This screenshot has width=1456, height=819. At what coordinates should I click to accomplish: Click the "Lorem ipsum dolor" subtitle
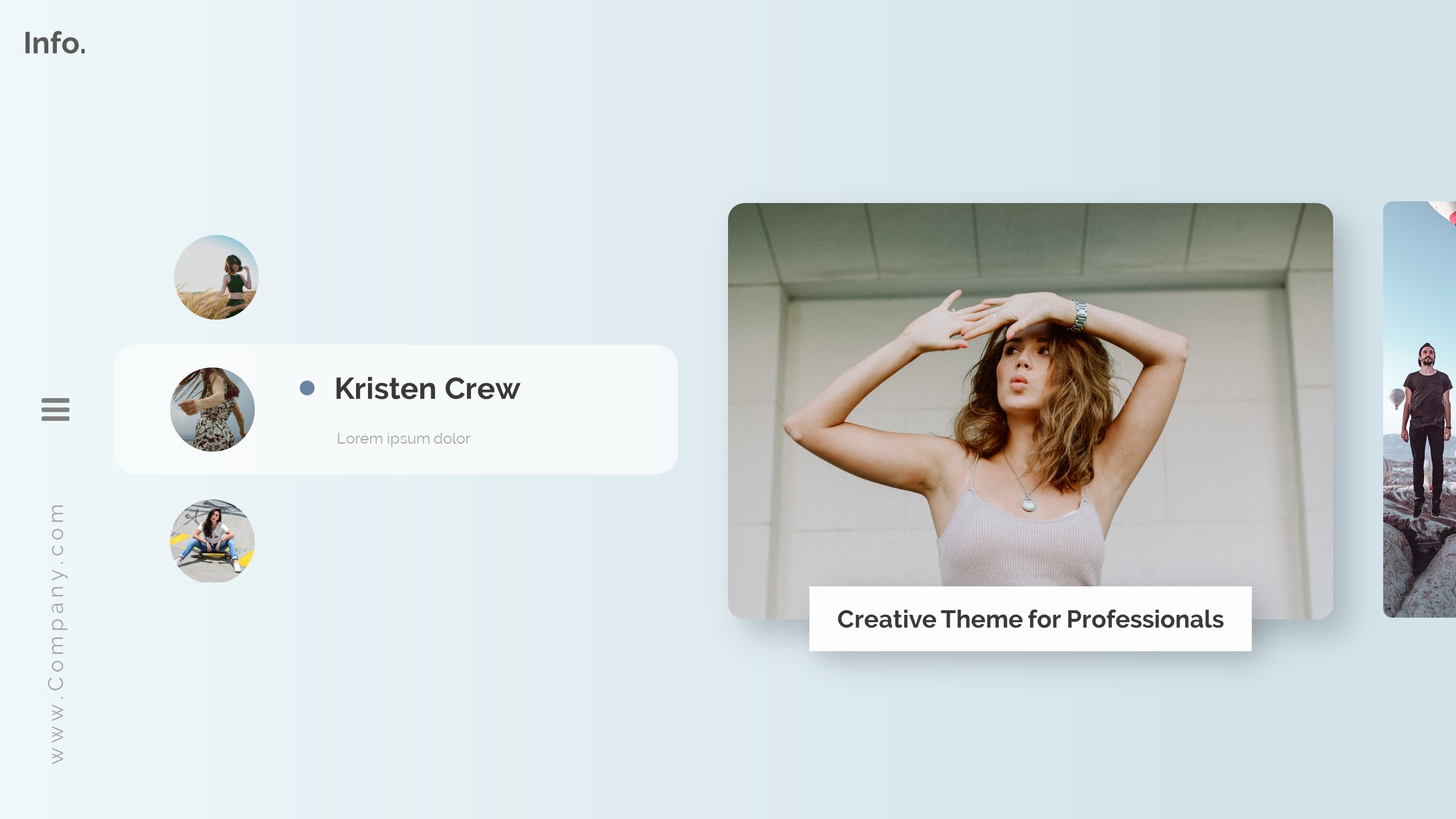pos(403,439)
